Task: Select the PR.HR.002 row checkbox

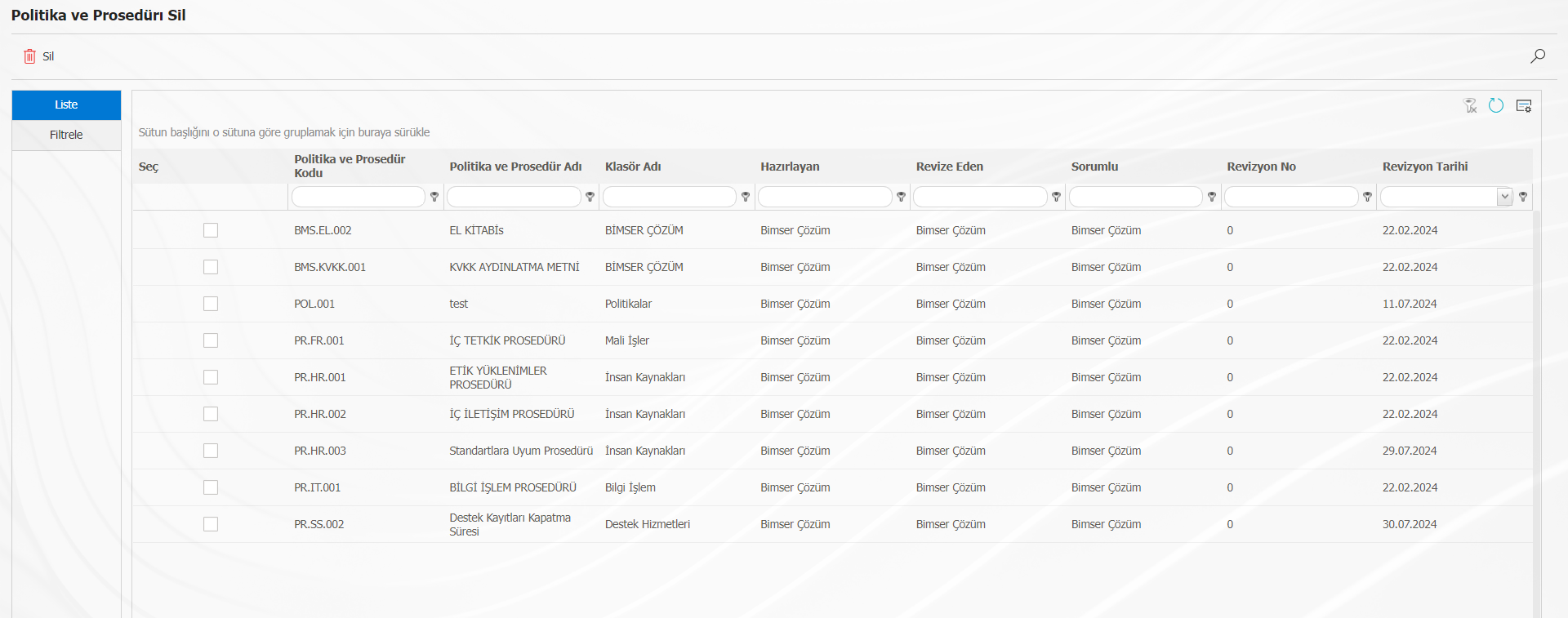Action: click(211, 414)
